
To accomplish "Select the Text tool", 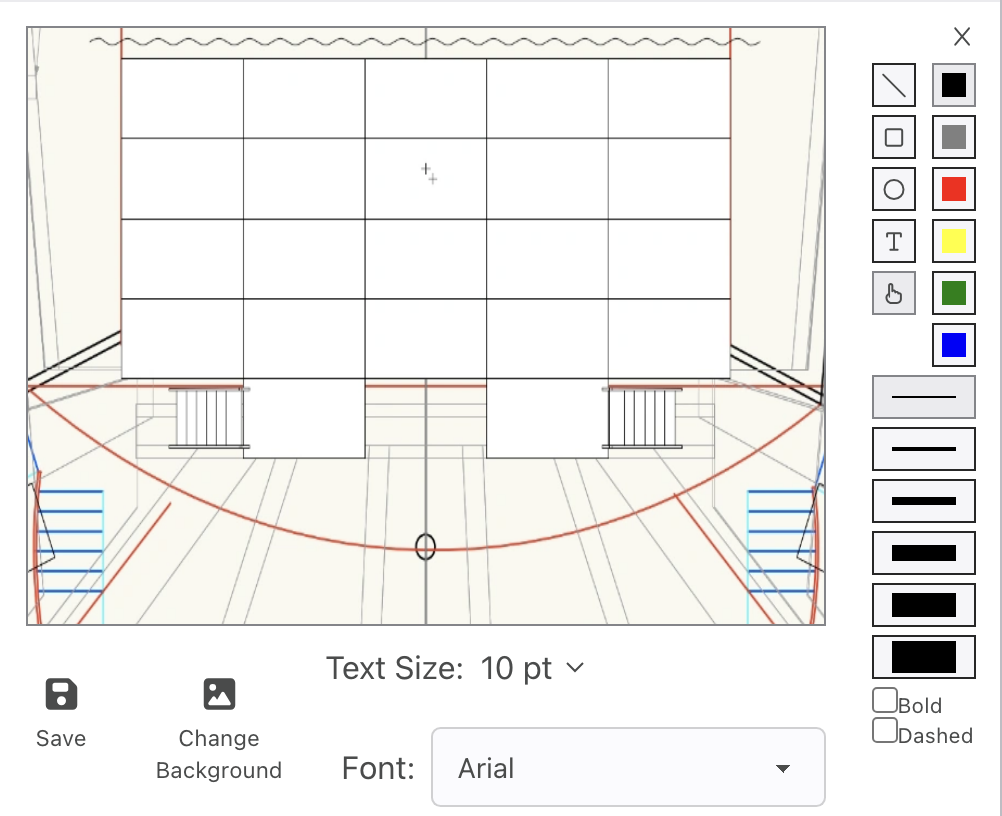I will pyautogui.click(x=894, y=241).
